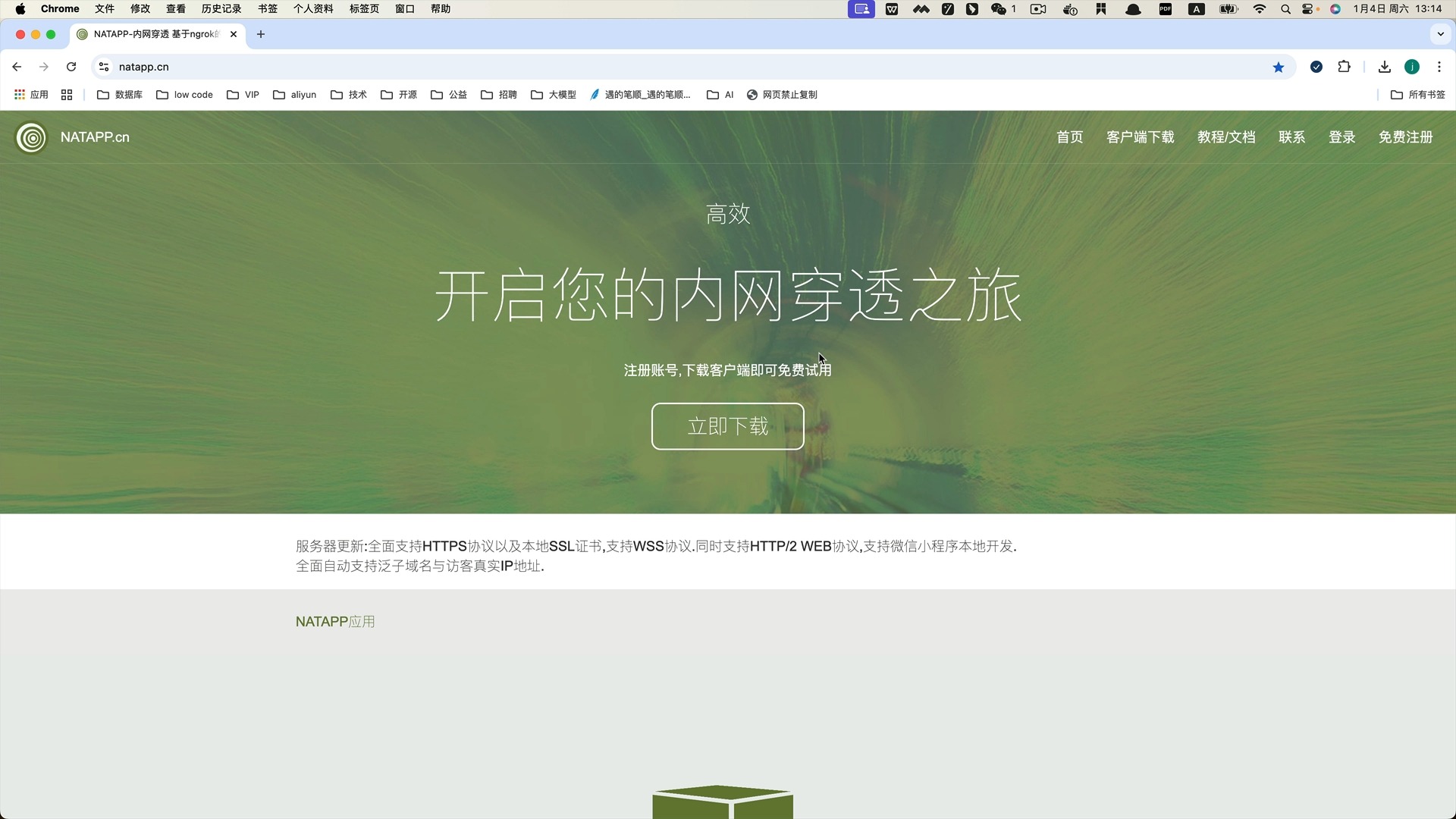The width and height of the screenshot is (1456, 819).
Task: Open the 查看 menu
Action: [x=176, y=9]
